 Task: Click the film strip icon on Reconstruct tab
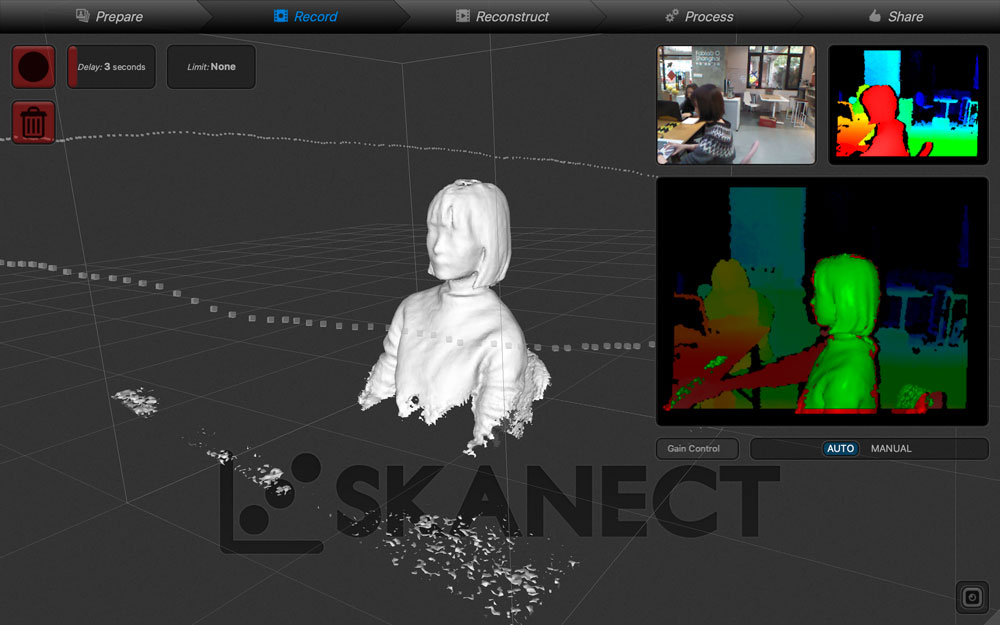point(463,16)
